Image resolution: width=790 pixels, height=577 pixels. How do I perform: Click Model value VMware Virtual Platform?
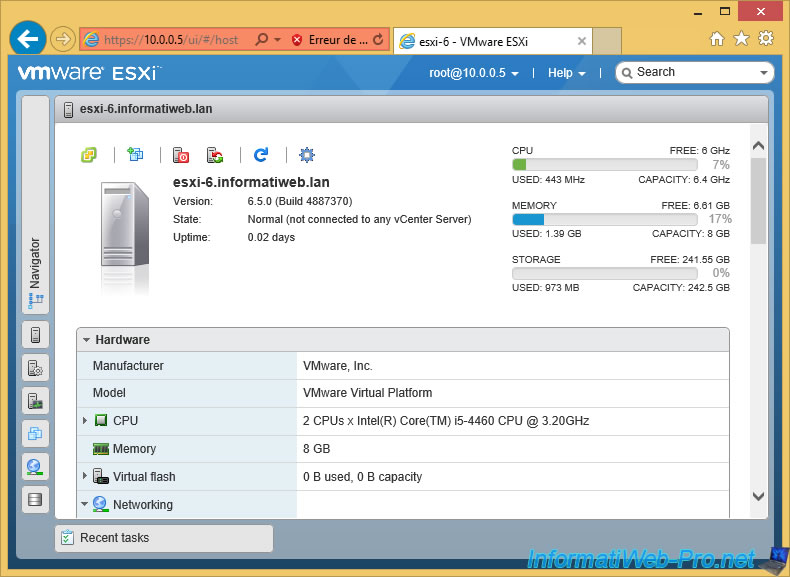pyautogui.click(x=367, y=393)
